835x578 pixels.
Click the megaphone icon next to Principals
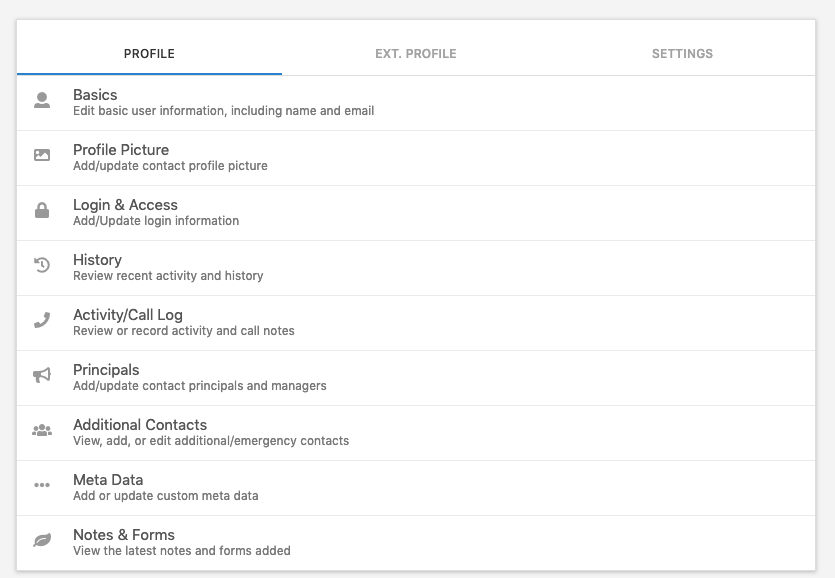click(41, 374)
